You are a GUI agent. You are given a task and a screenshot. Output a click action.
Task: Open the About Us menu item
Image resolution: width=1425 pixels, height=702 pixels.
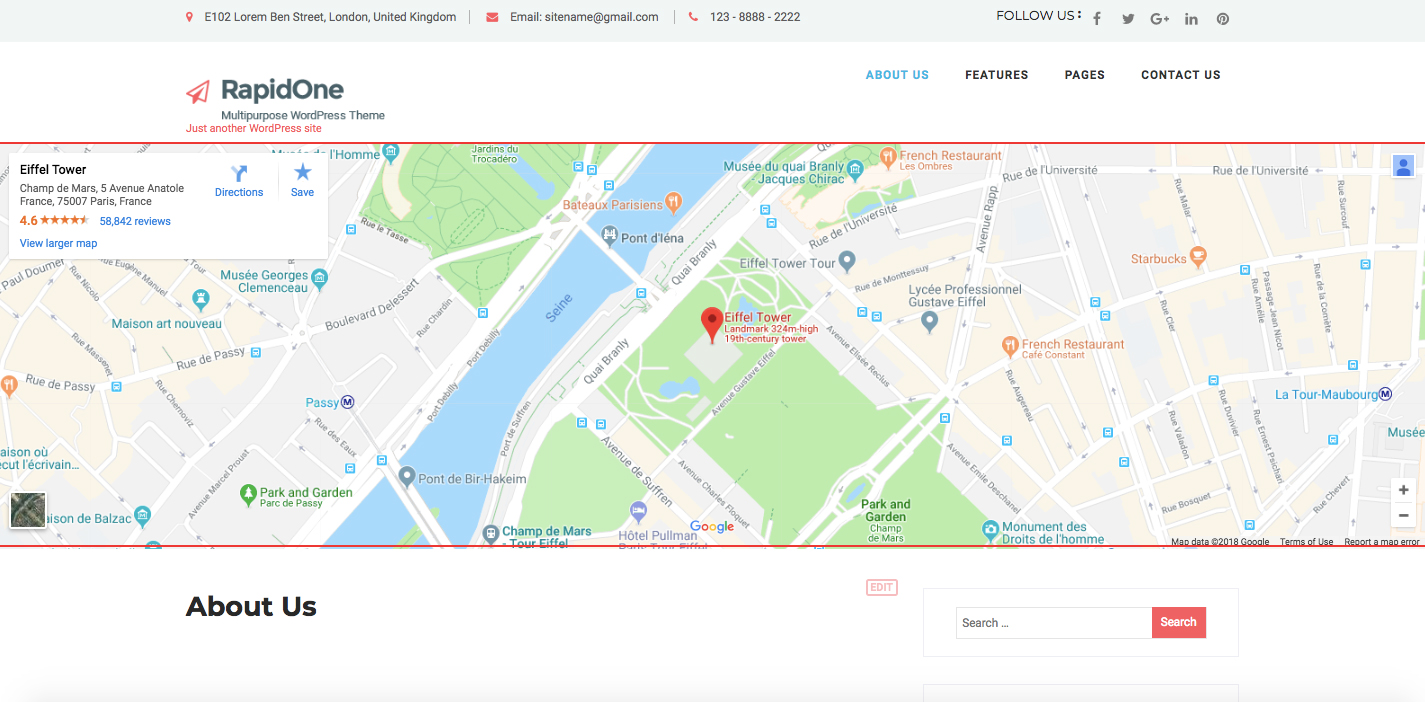(x=897, y=75)
